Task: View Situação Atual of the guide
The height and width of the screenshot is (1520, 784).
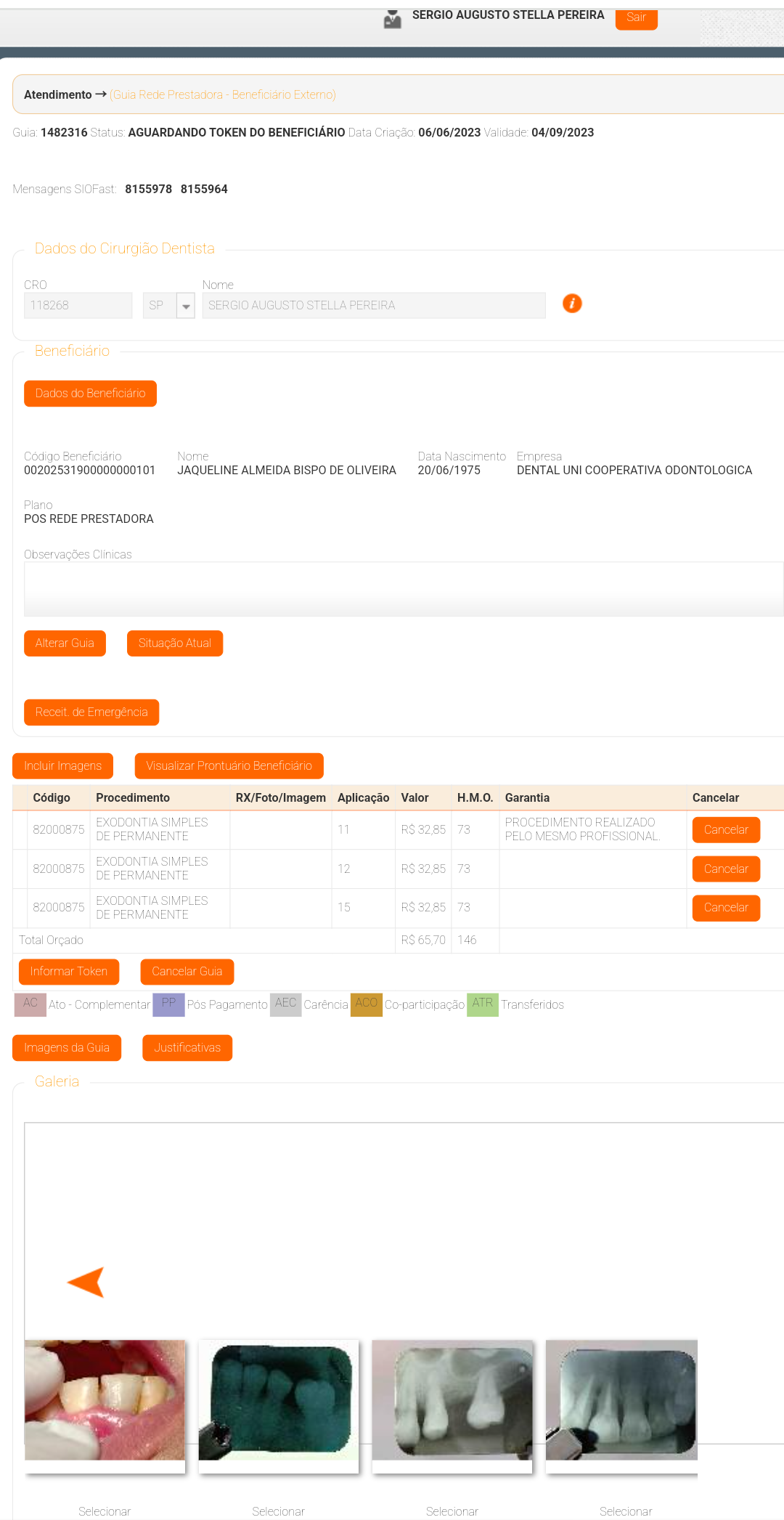Action: pos(174,643)
